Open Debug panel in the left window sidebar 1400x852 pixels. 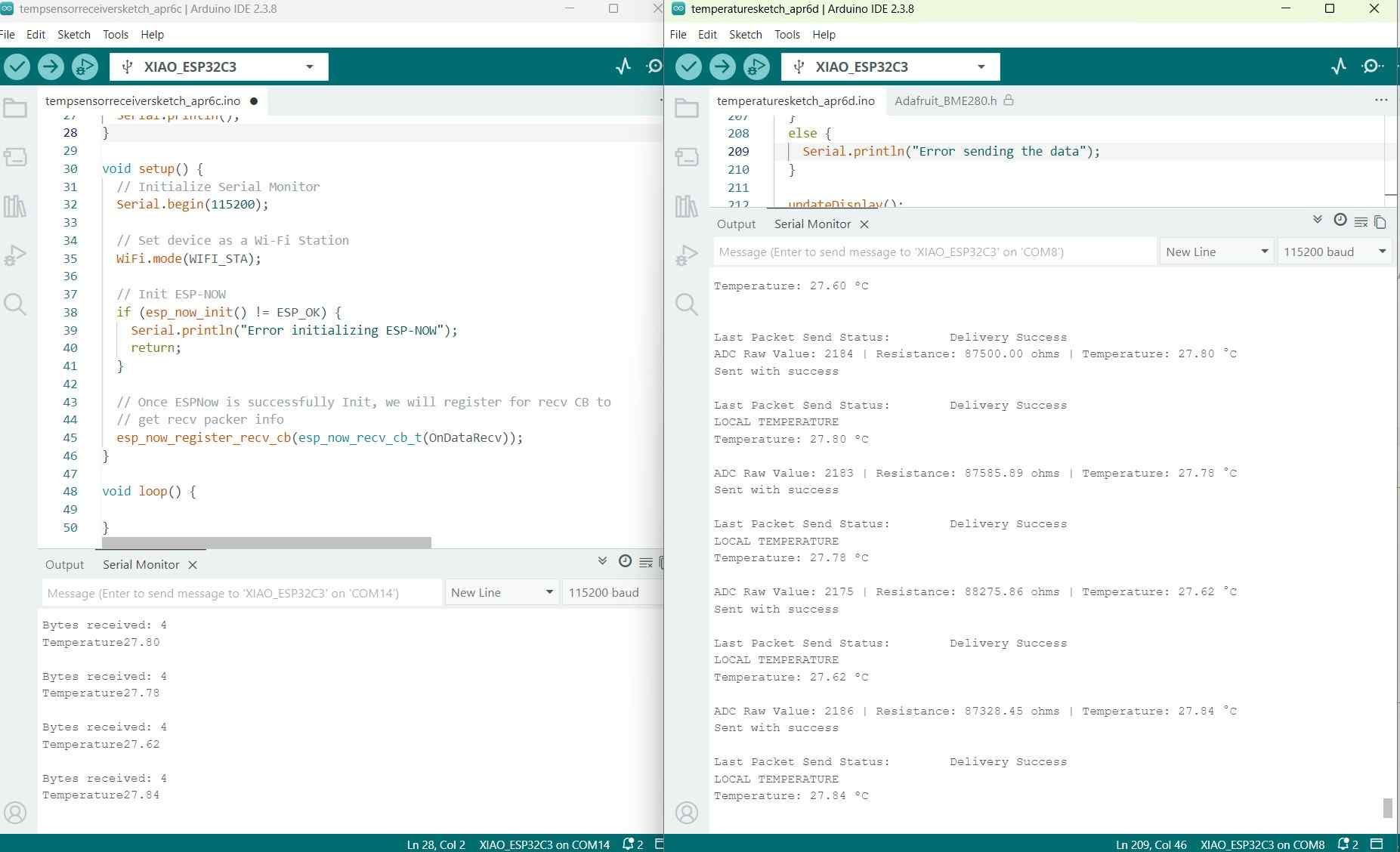click(15, 255)
